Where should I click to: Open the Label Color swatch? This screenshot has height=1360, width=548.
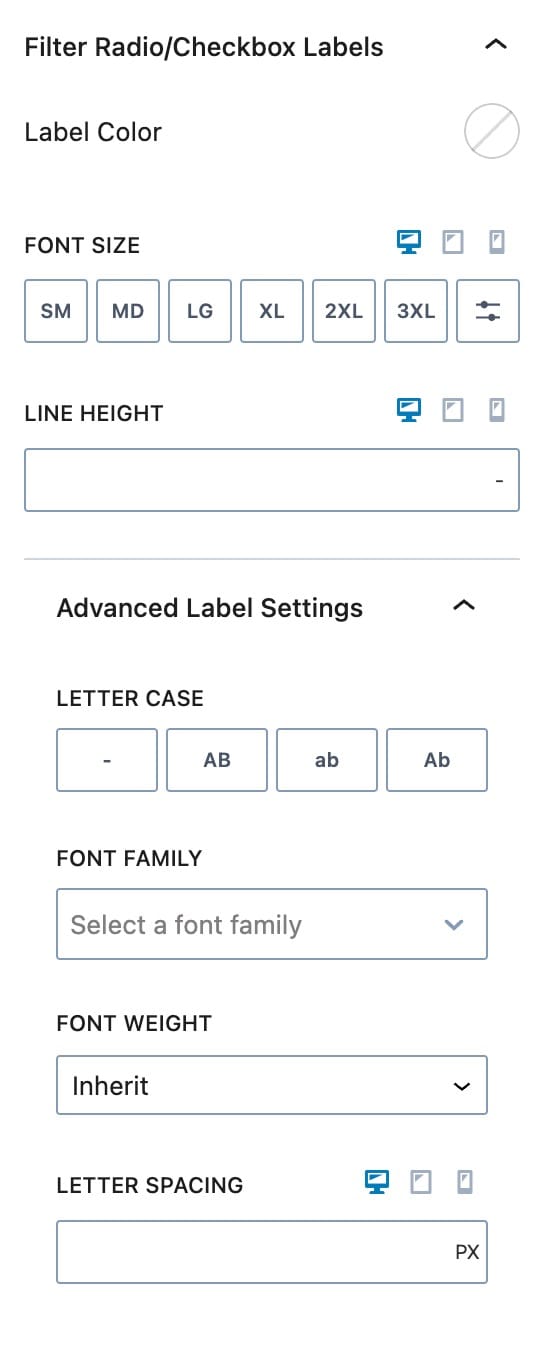[x=492, y=132]
